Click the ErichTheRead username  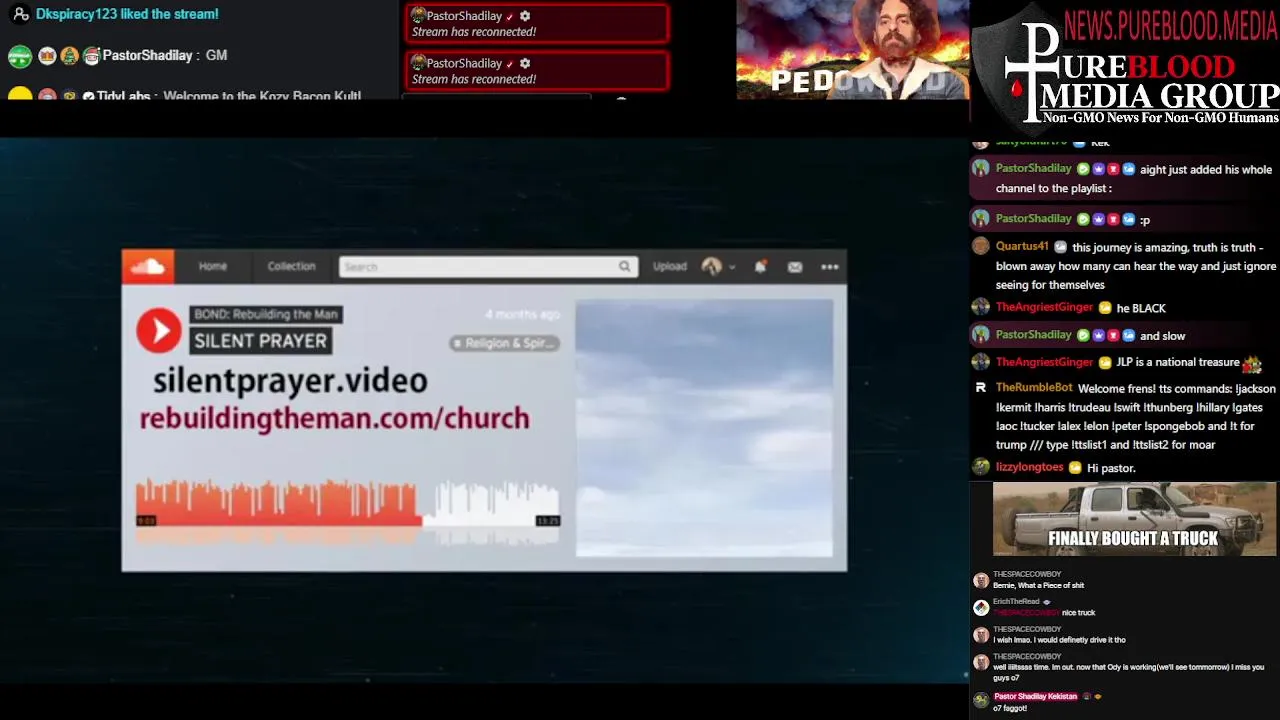coord(1016,602)
